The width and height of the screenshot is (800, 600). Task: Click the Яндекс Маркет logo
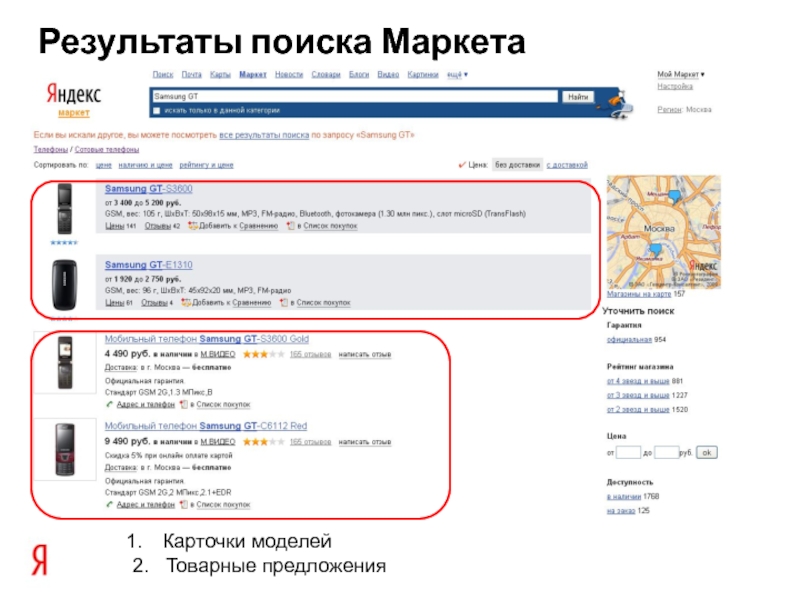(74, 100)
